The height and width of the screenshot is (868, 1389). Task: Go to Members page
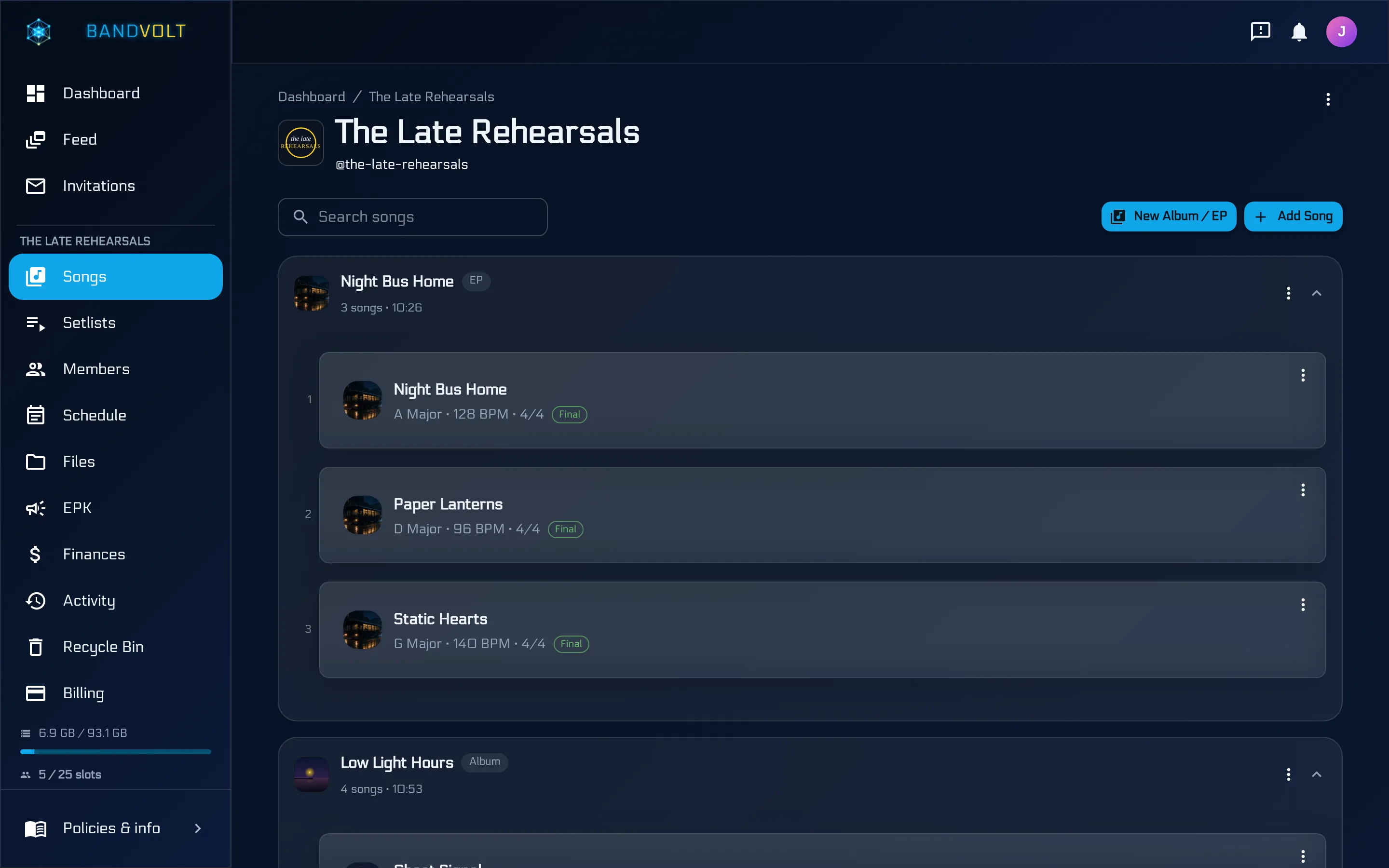[x=115, y=369]
